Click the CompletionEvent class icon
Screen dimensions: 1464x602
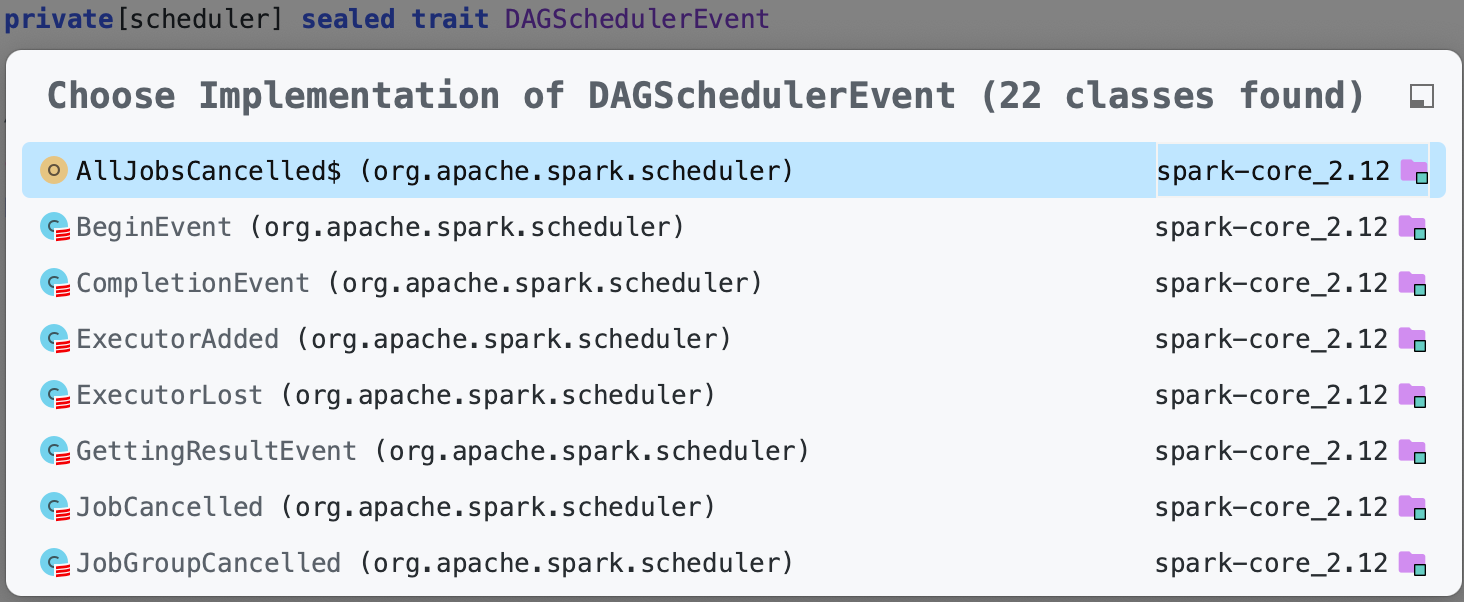pyautogui.click(x=54, y=284)
